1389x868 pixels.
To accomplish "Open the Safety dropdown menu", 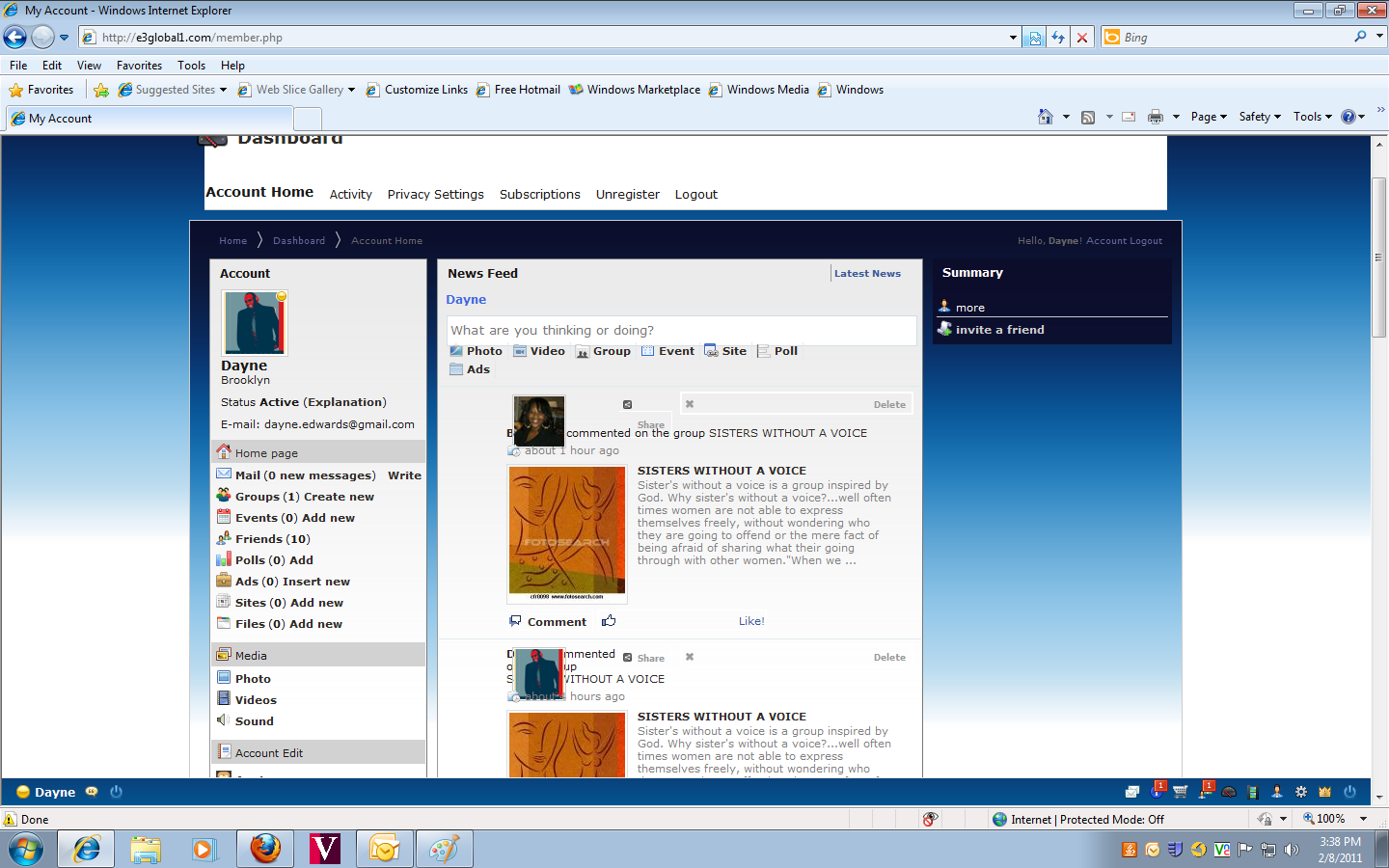I will (1260, 117).
